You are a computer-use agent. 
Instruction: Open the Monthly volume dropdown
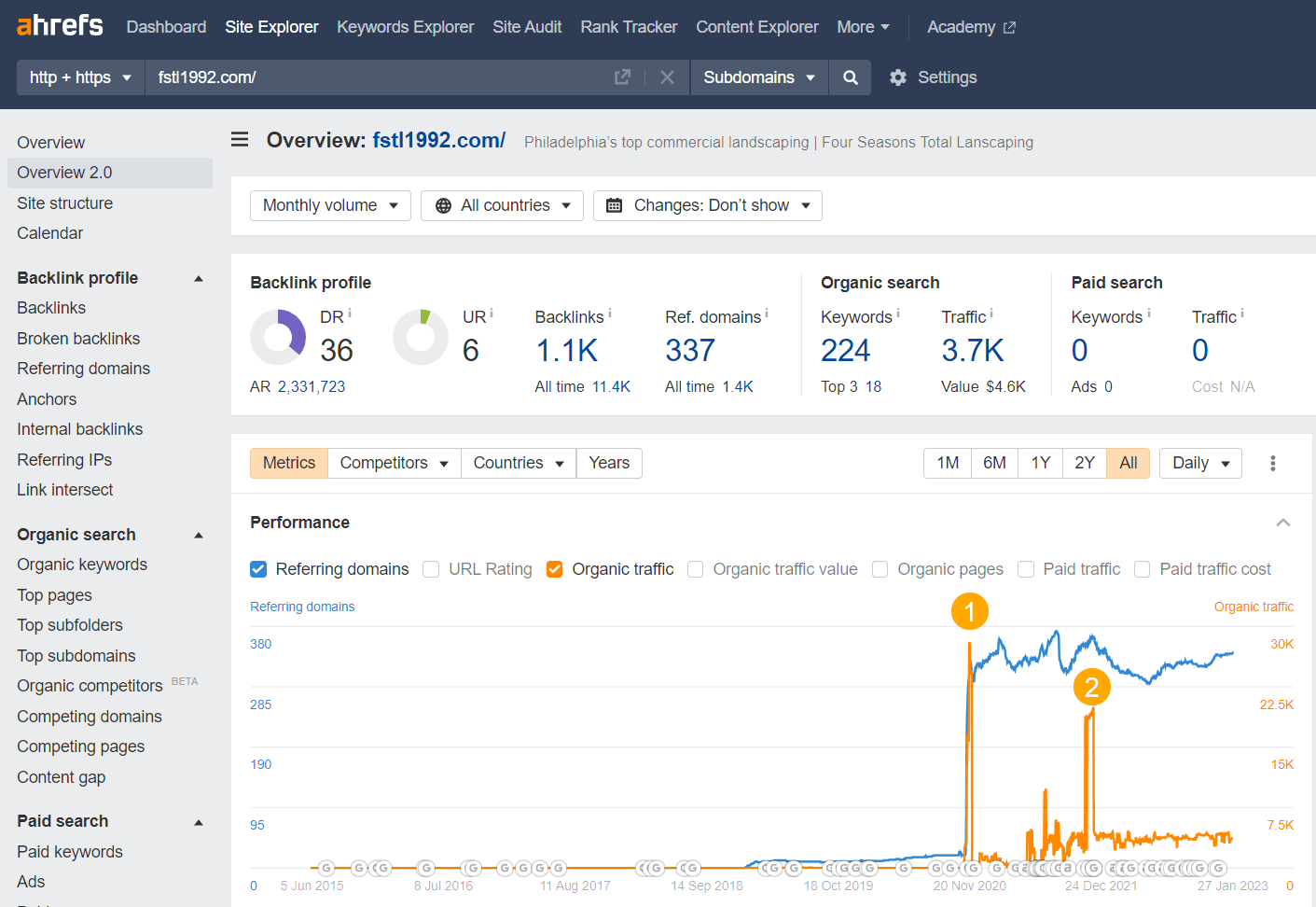(x=330, y=205)
